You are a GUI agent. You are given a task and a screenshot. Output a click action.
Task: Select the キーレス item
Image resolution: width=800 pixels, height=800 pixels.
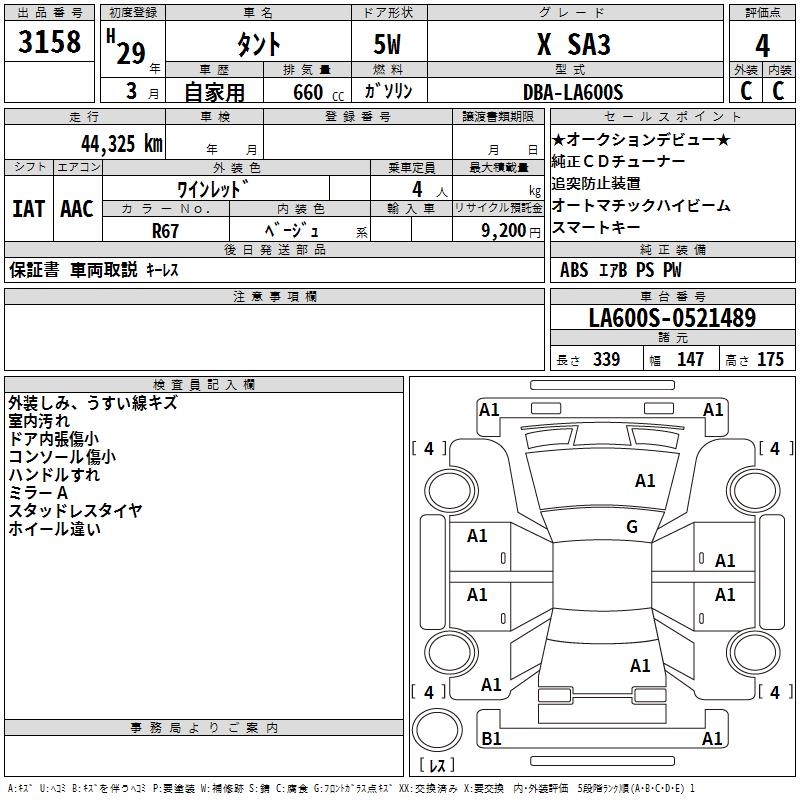pos(162,270)
